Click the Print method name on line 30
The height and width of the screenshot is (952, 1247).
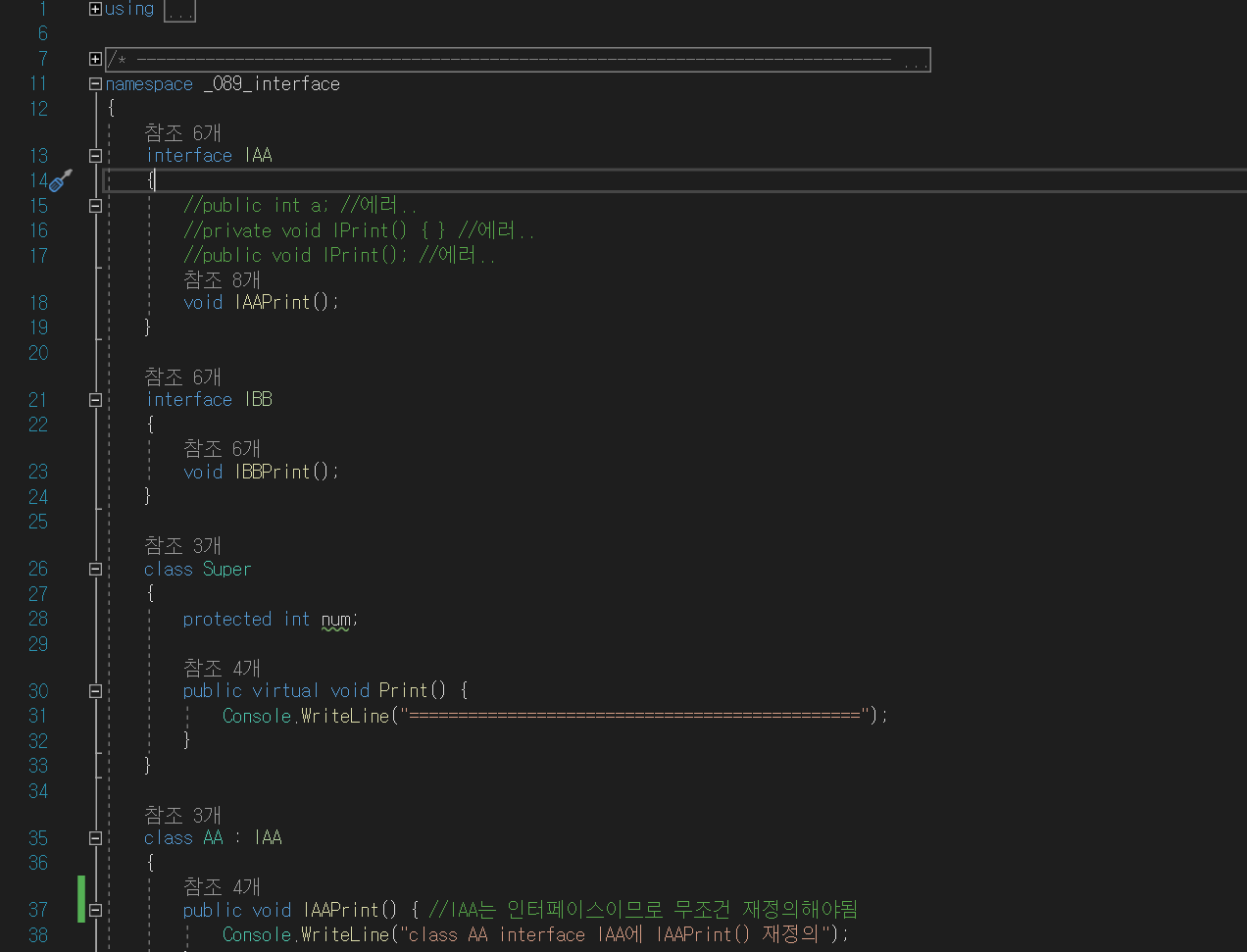404,691
